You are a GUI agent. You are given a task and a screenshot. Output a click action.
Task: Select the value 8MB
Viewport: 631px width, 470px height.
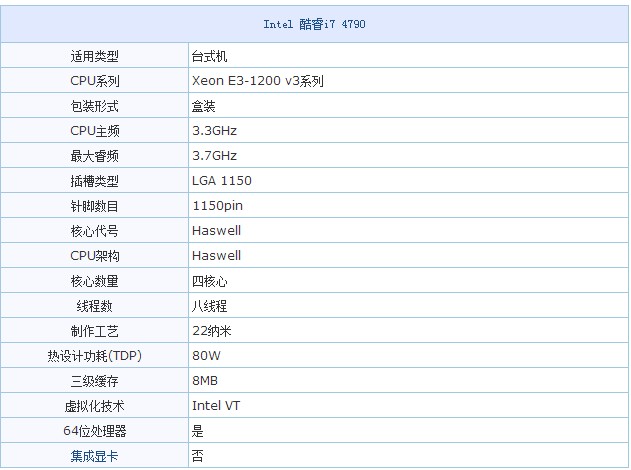[205, 381]
